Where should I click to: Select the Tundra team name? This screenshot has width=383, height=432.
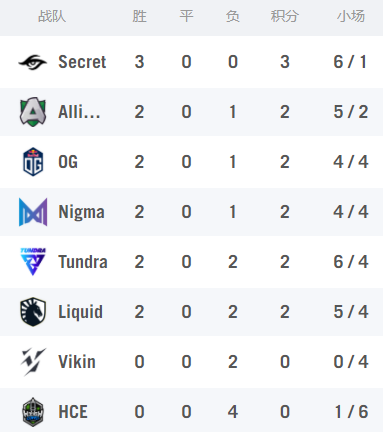83,262
